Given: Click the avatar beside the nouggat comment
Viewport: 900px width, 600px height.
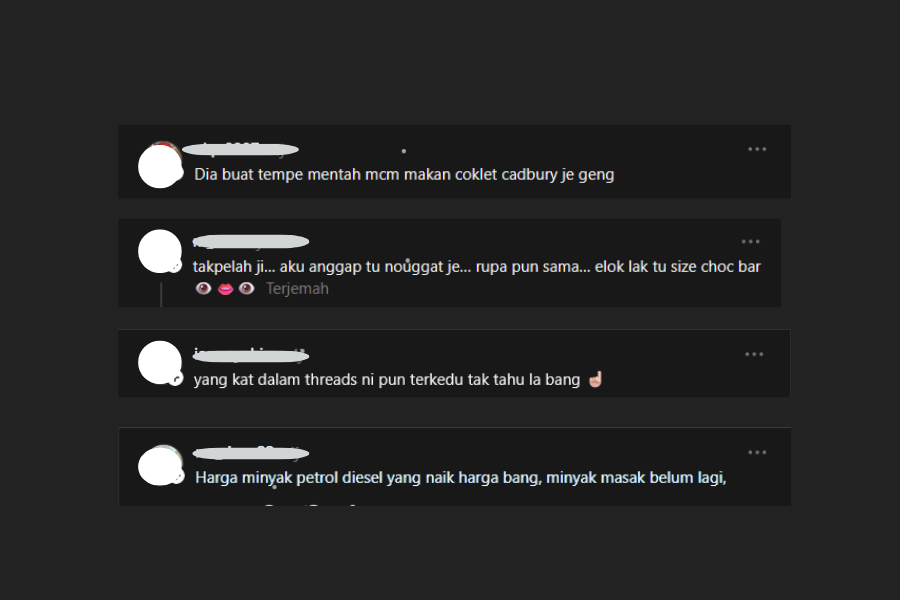Looking at the screenshot, I should coord(160,251).
